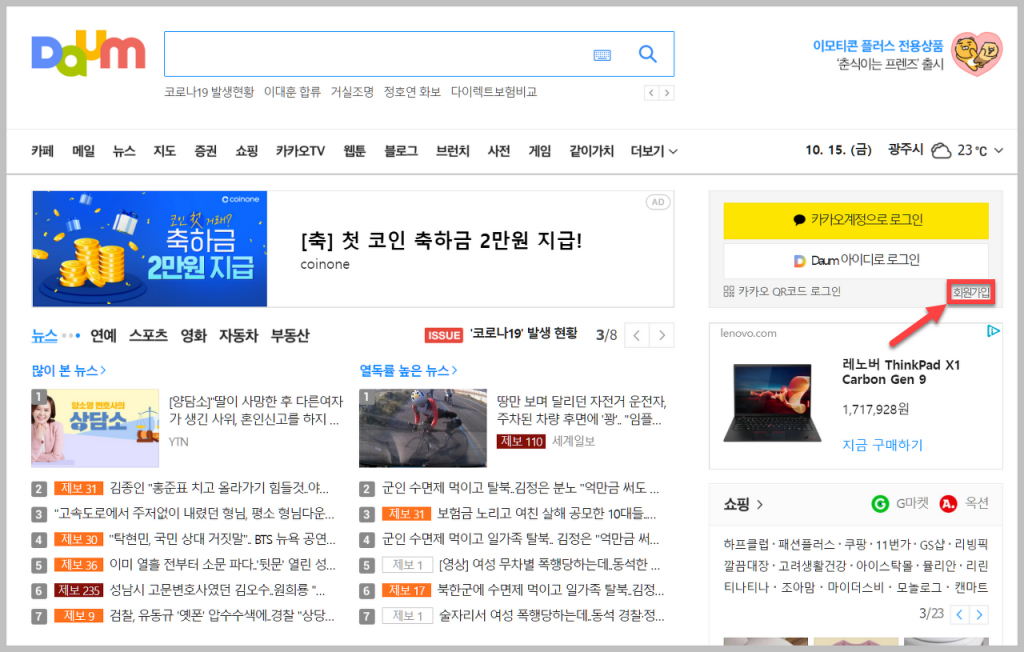Open the 블로그 menu item
This screenshot has height=652, width=1024.
pos(400,151)
